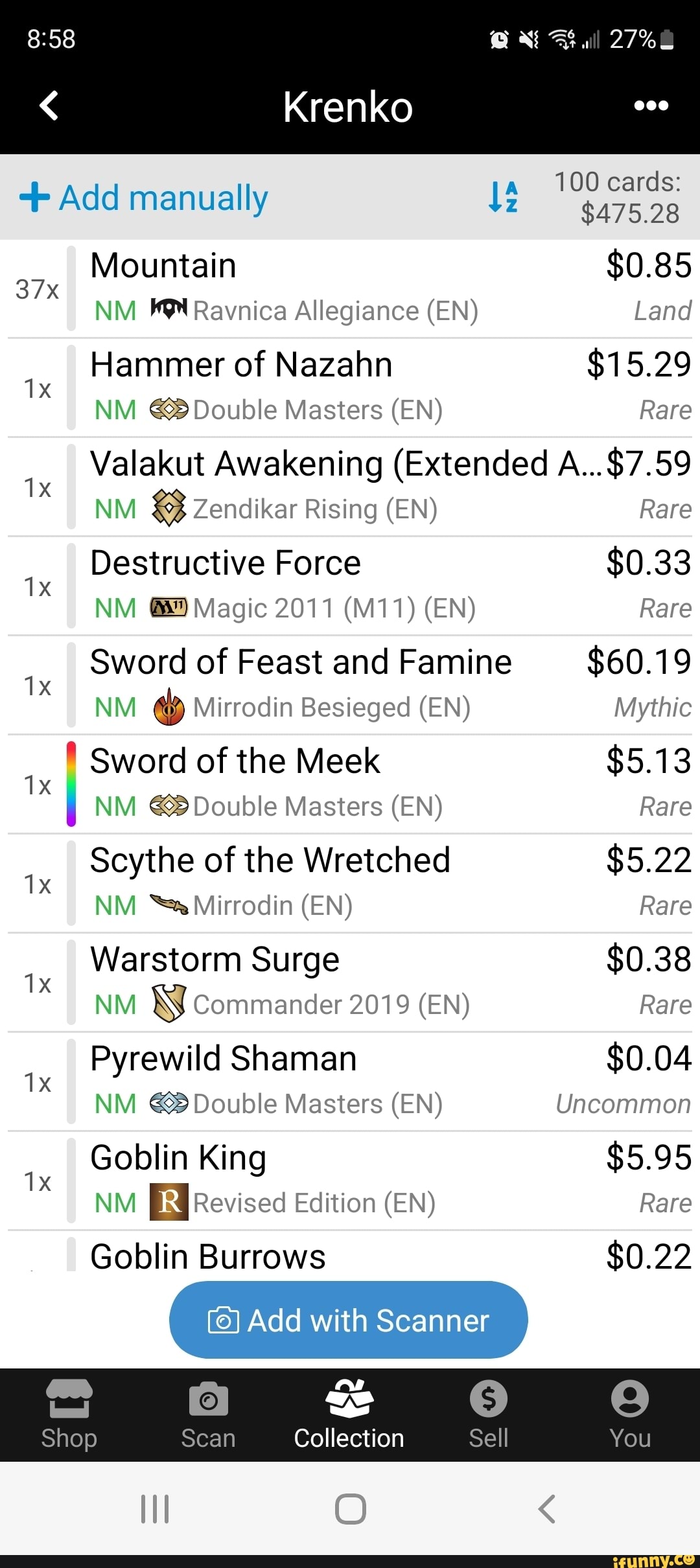The height and width of the screenshot is (1568, 700).
Task: Click the Add manually link
Action: [163, 198]
